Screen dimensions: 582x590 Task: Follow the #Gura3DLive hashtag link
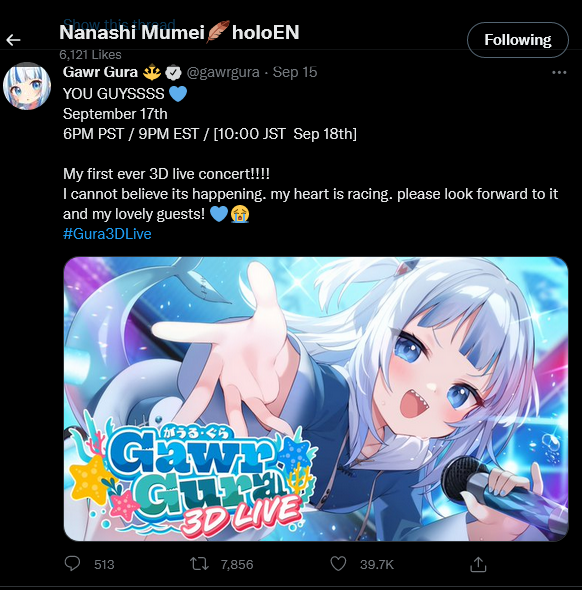click(x=107, y=234)
